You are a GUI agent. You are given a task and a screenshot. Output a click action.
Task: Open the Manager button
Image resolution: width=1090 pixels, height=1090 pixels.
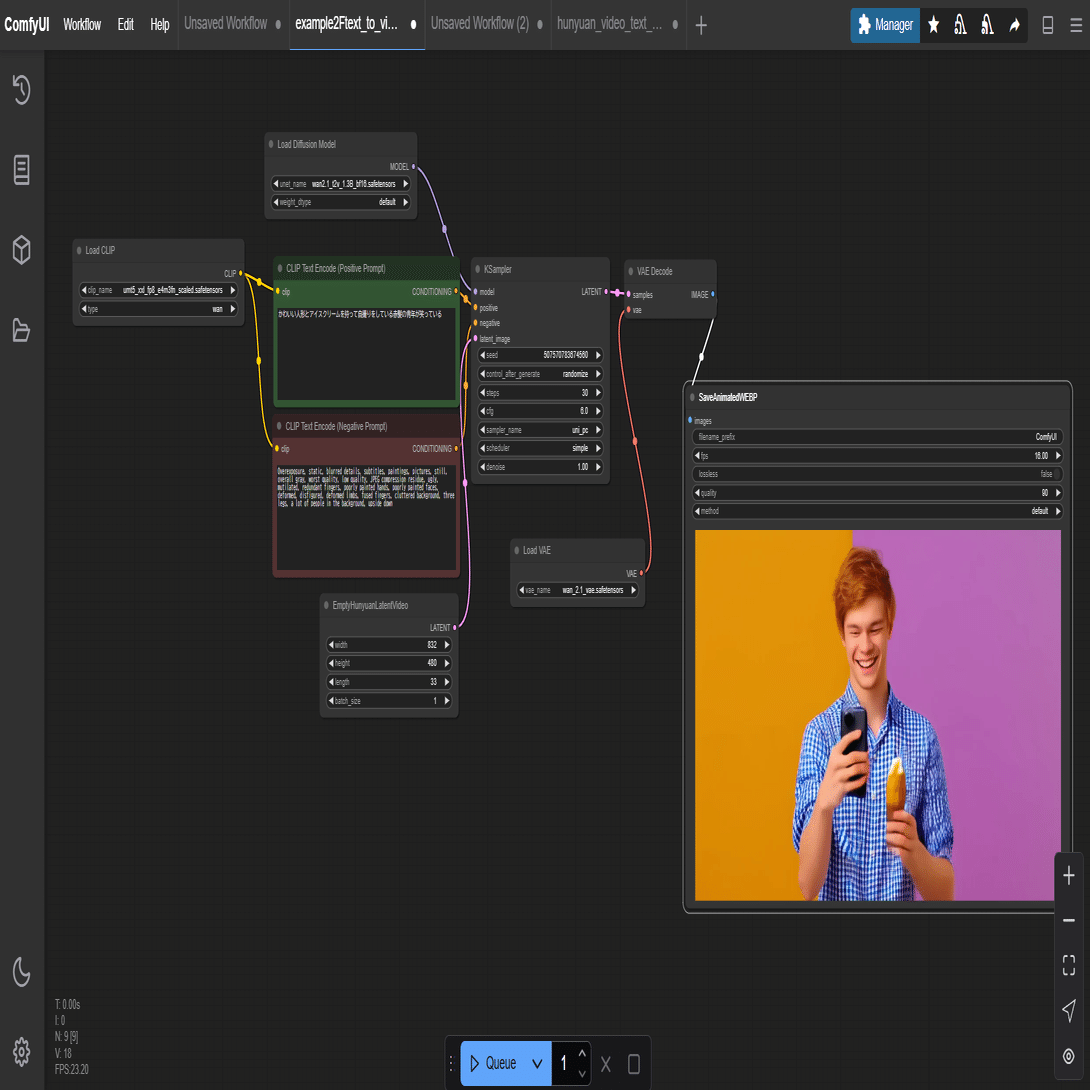pos(885,26)
